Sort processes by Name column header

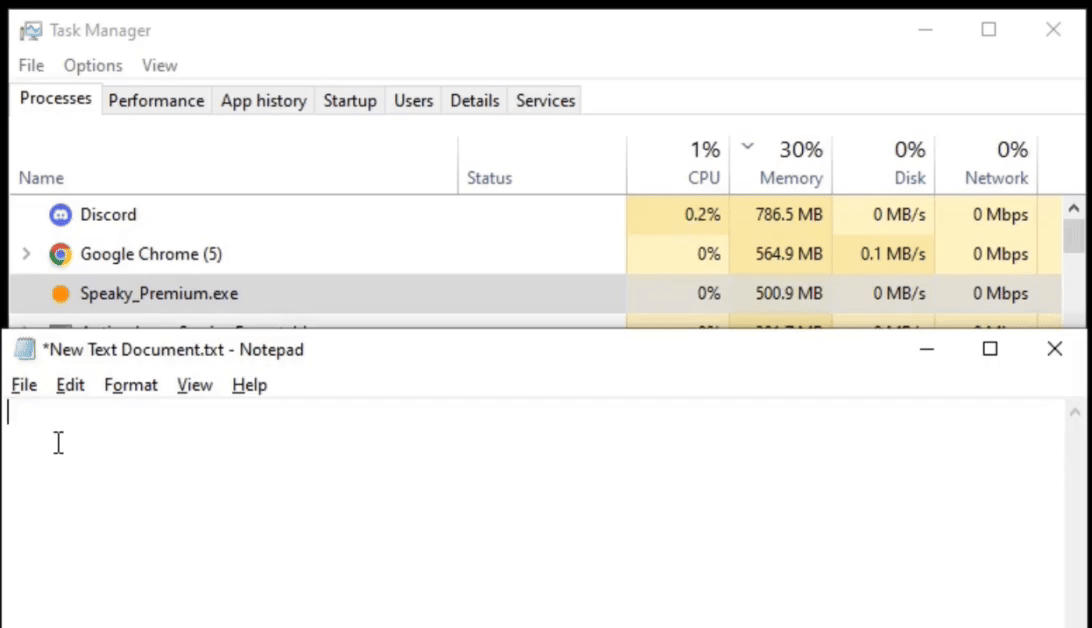[x=42, y=178]
